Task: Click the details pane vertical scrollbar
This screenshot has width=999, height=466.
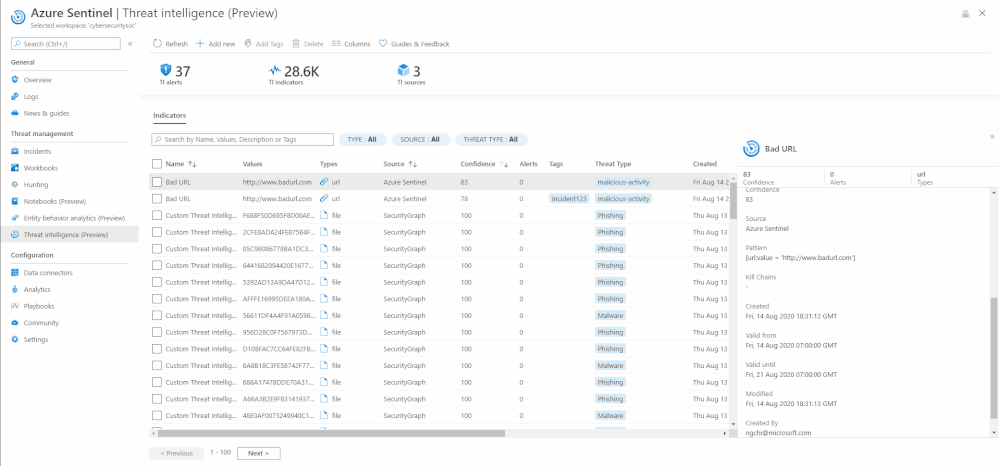Action: (x=995, y=358)
